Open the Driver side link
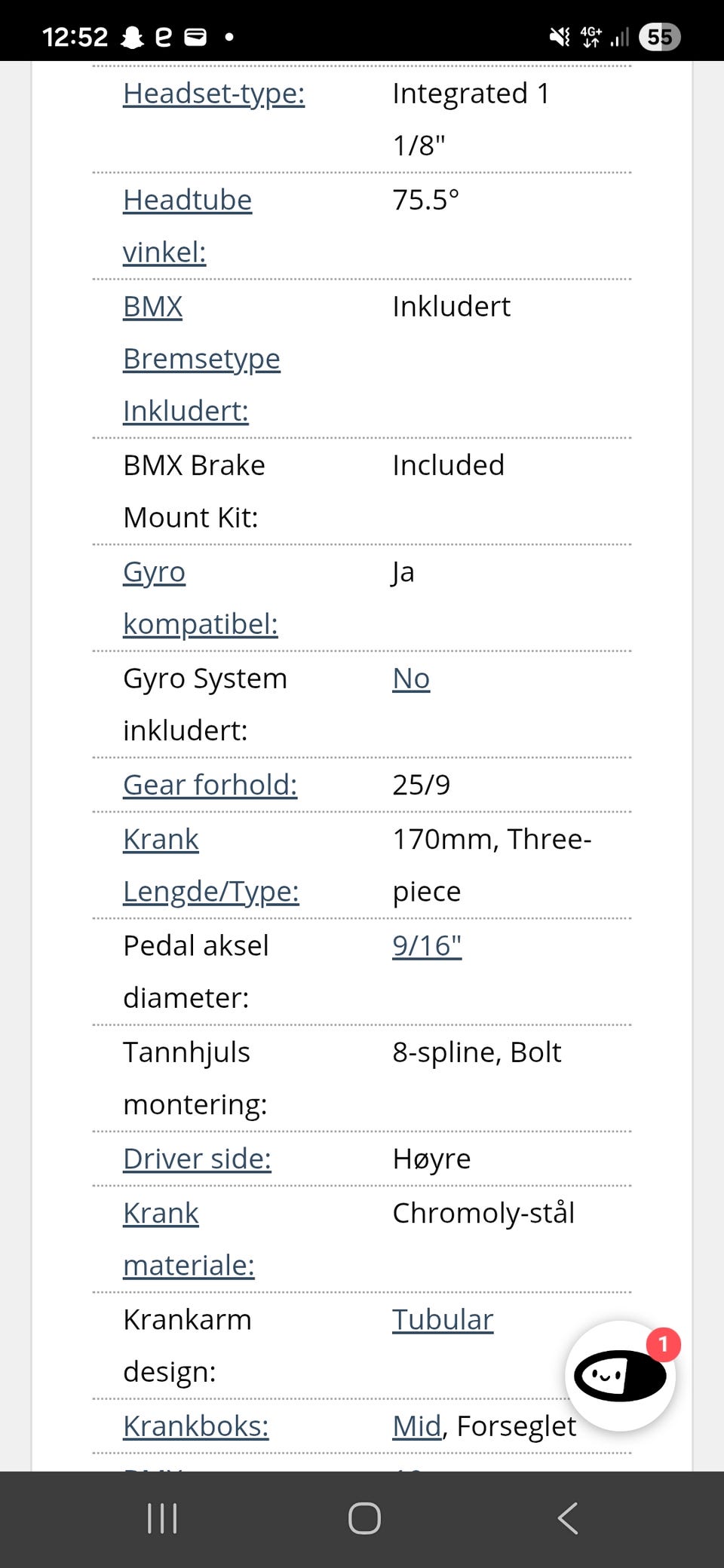The height and width of the screenshot is (1568, 724). pos(197,1159)
